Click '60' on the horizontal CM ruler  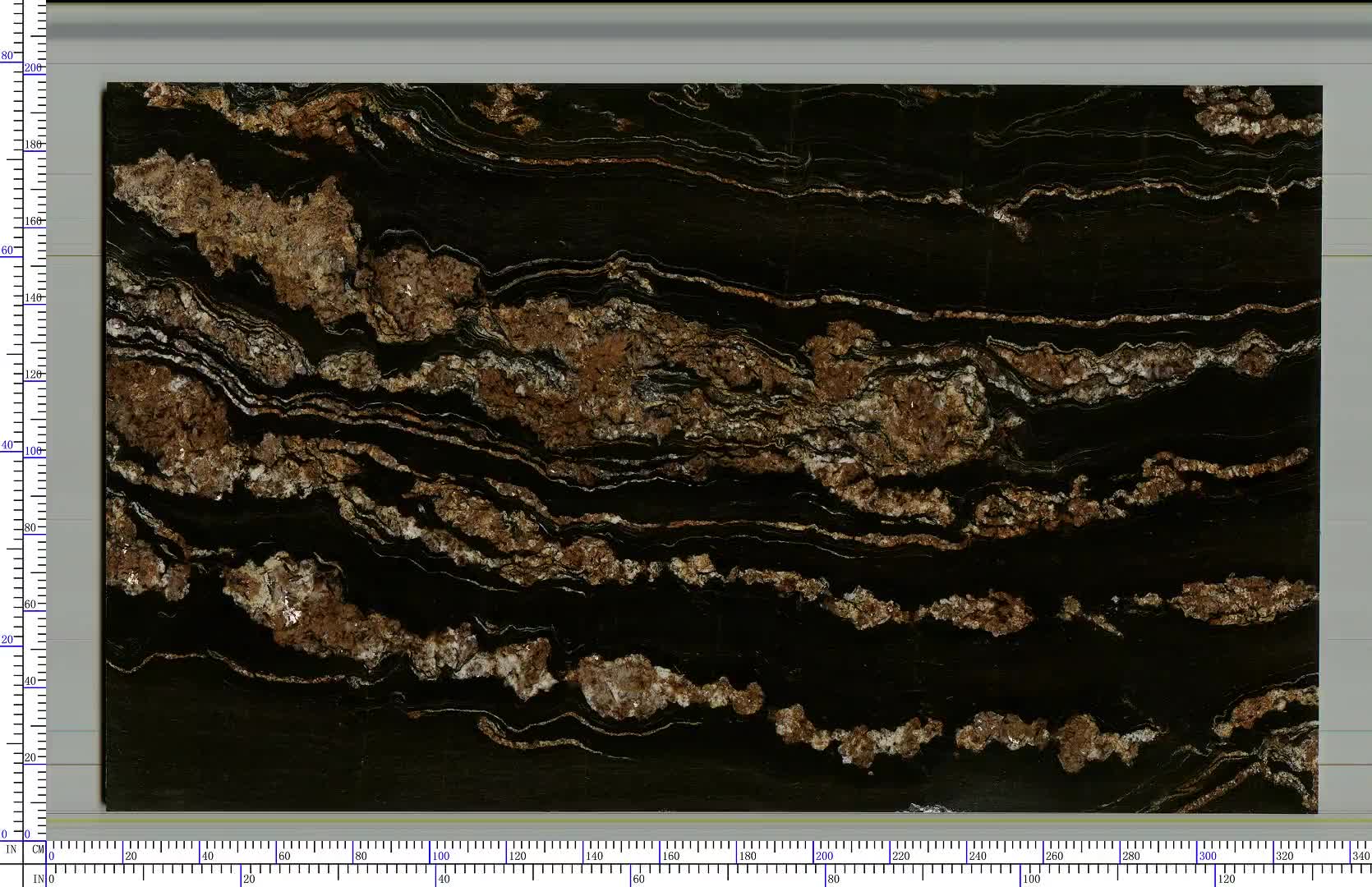[x=284, y=856]
